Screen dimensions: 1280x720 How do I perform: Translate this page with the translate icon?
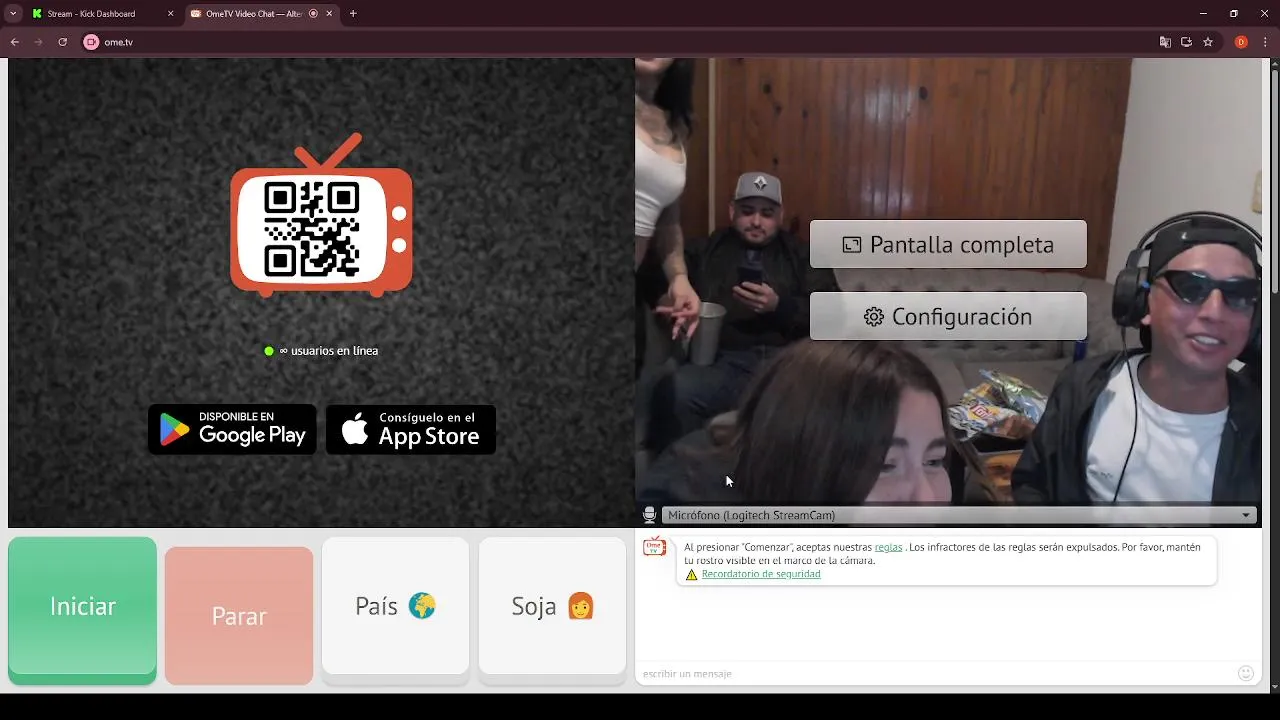1165,42
